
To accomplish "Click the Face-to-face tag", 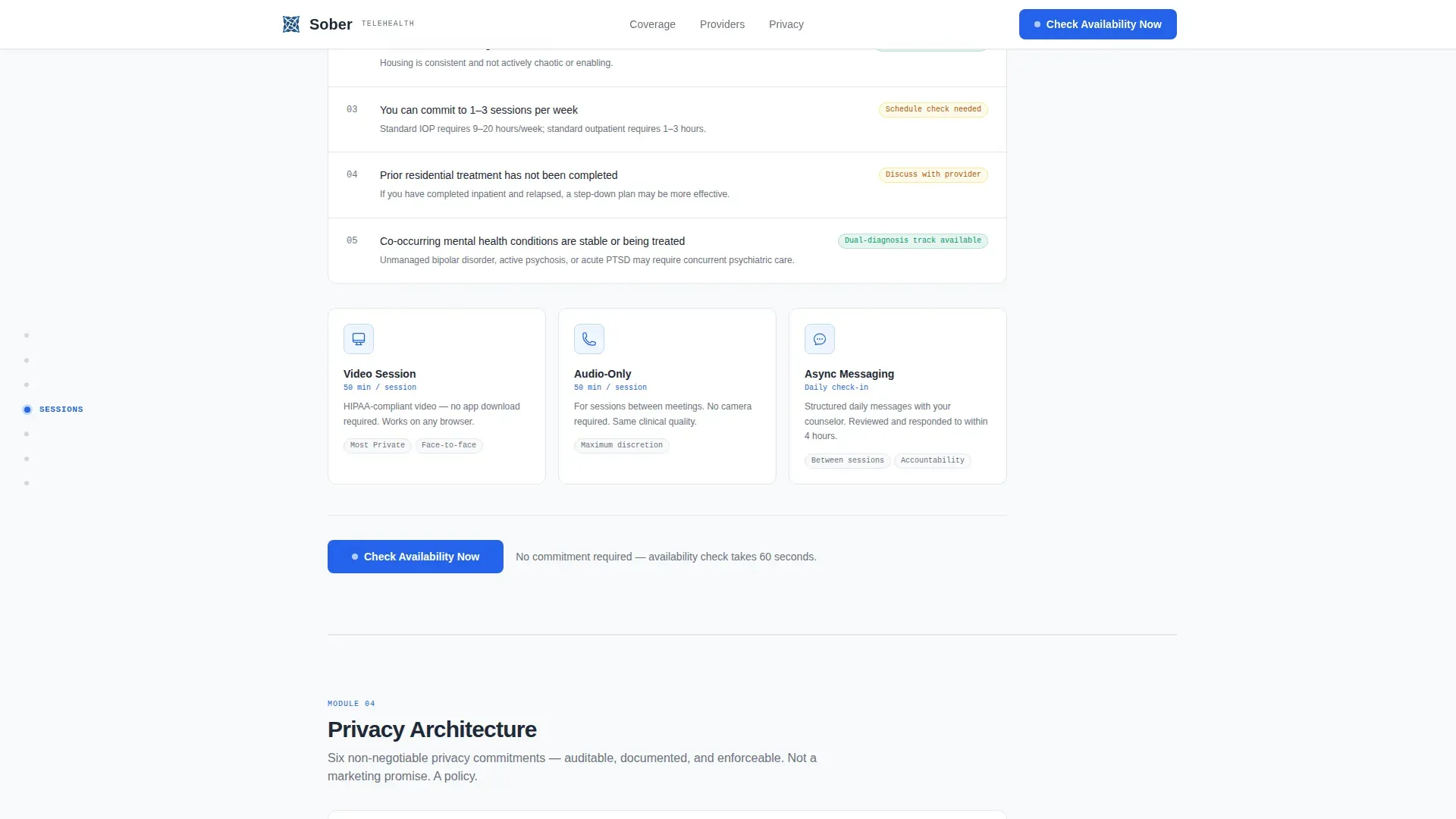I will click(x=449, y=445).
